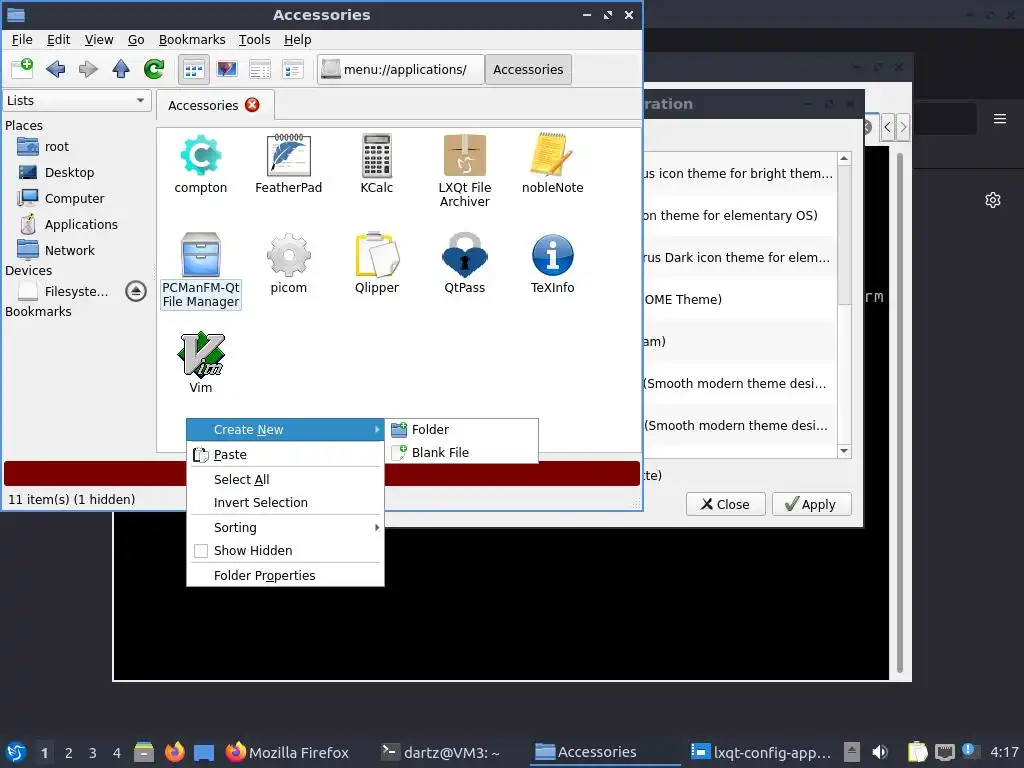
Task: Switch to thumbnail view mode
Action: [227, 69]
